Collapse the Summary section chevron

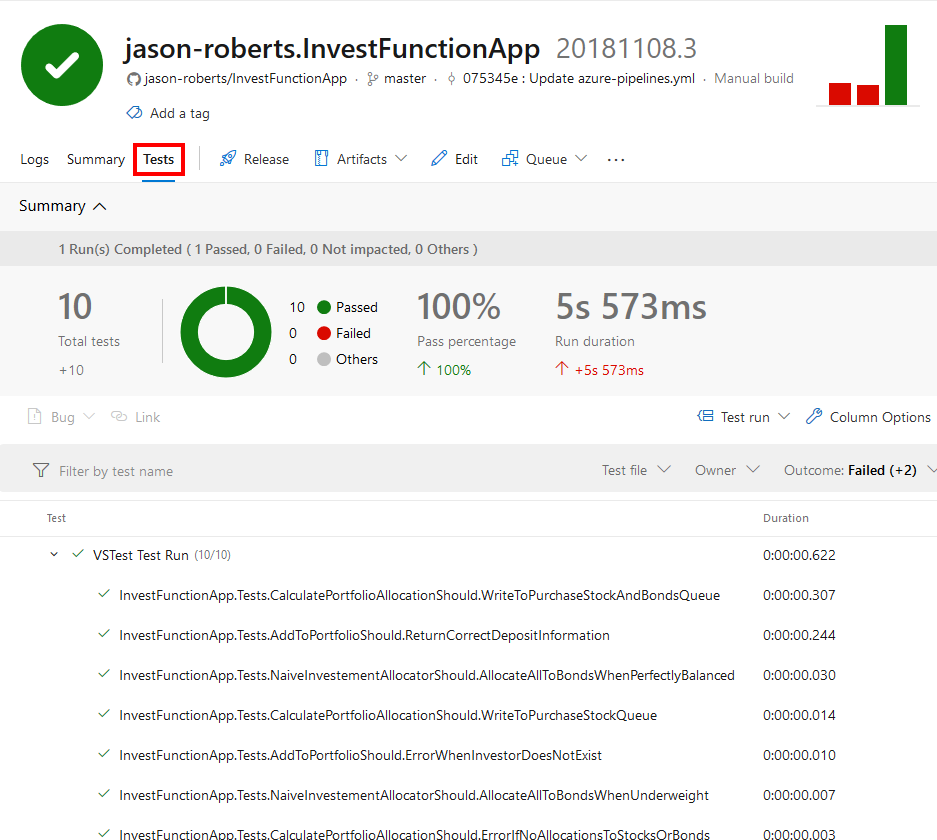point(98,206)
